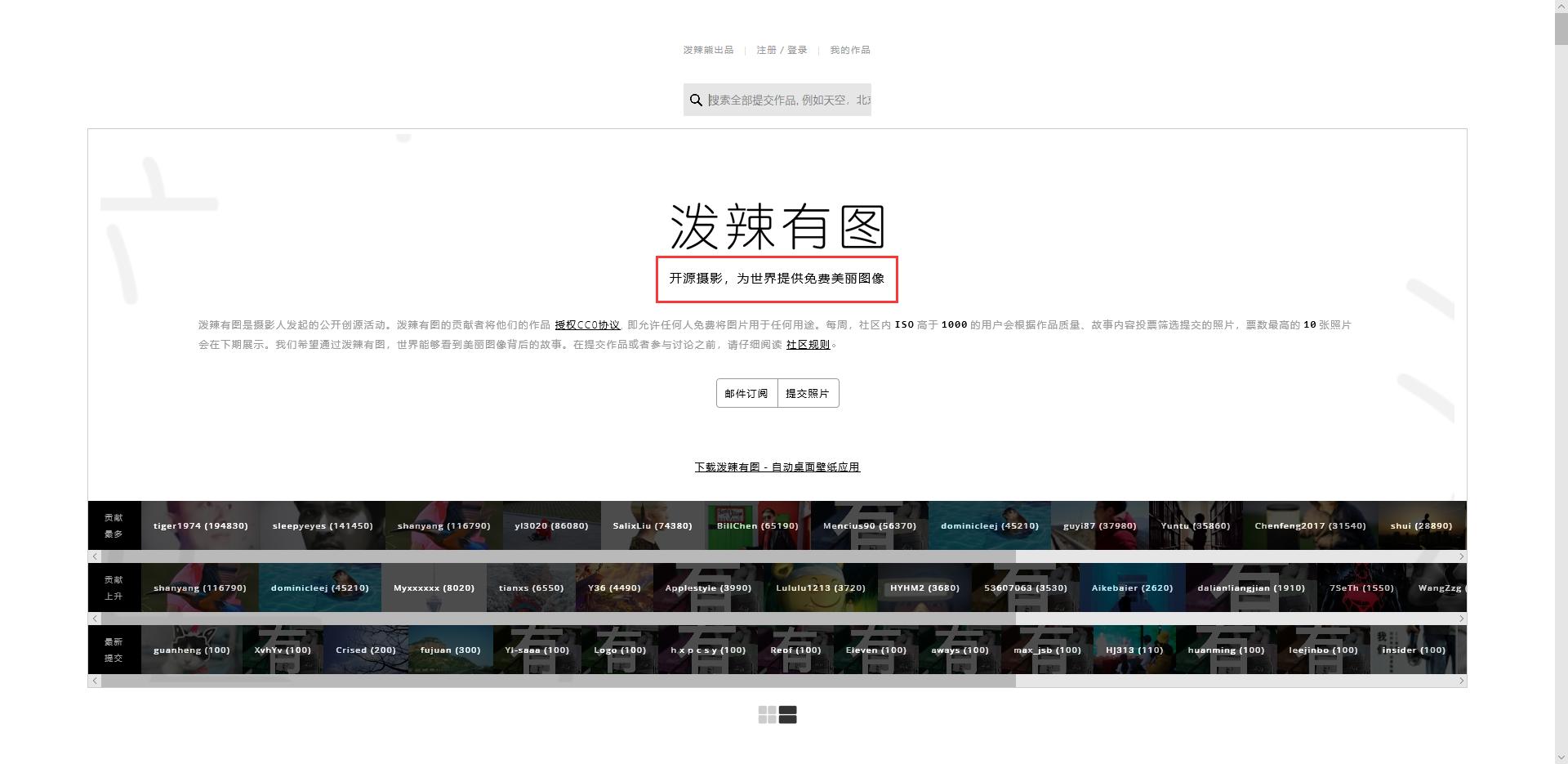Open the 授权CC0协议 link

(x=587, y=324)
